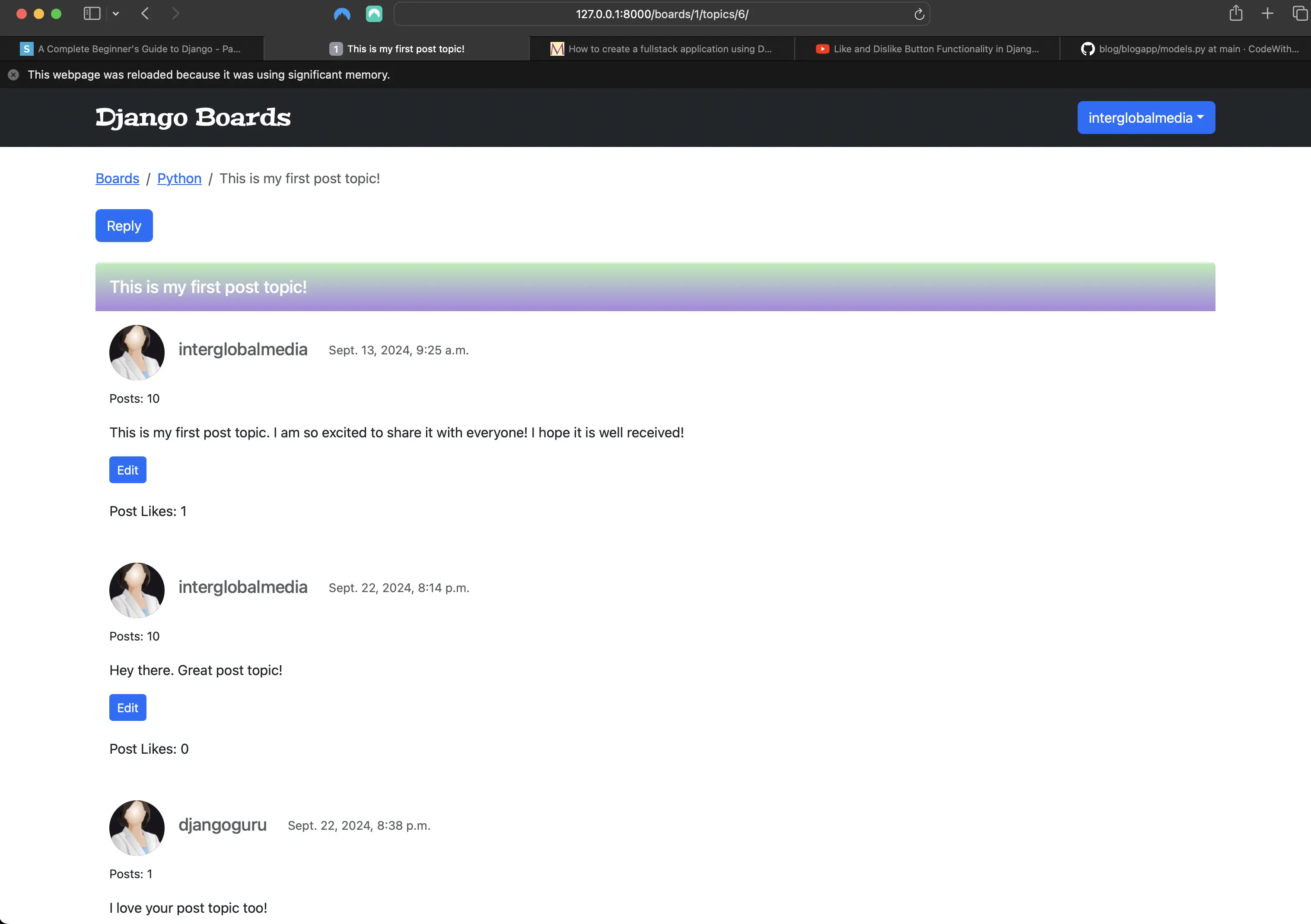
Task: Open the blue NordVPN extension icon
Action: pos(342,14)
